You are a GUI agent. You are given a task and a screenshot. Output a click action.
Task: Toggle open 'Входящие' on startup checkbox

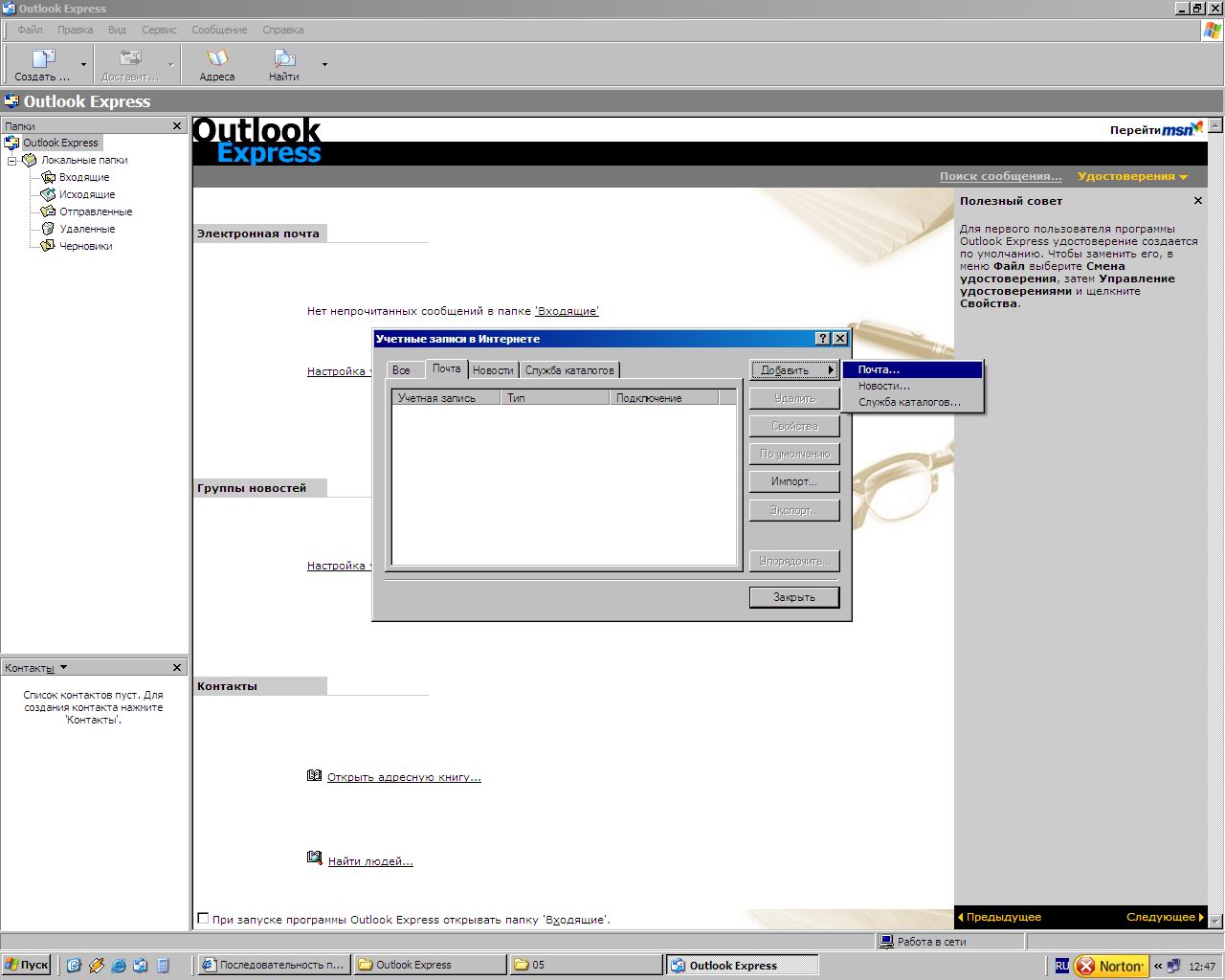pyautogui.click(x=203, y=919)
